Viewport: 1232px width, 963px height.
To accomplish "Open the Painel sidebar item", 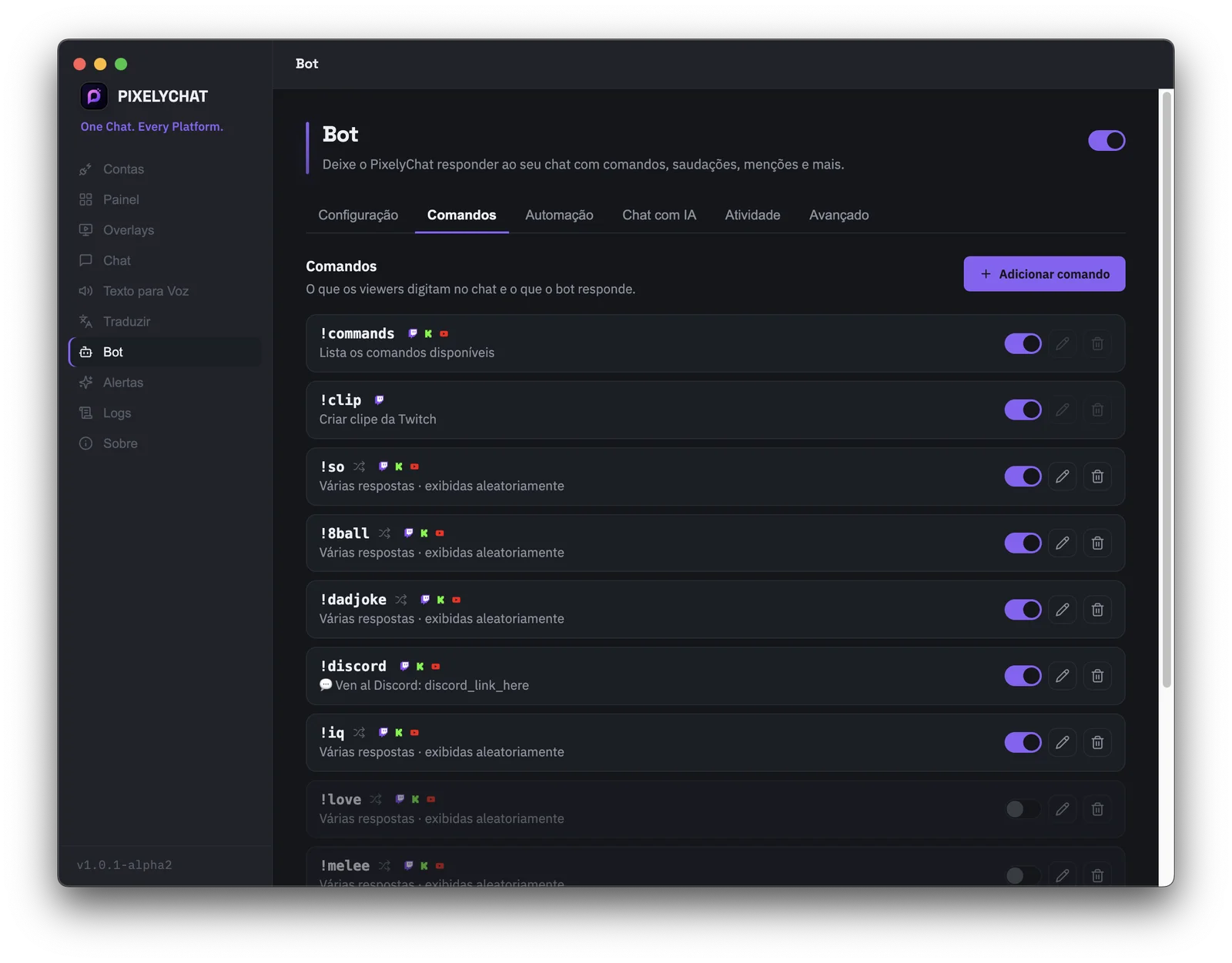I will click(164, 199).
